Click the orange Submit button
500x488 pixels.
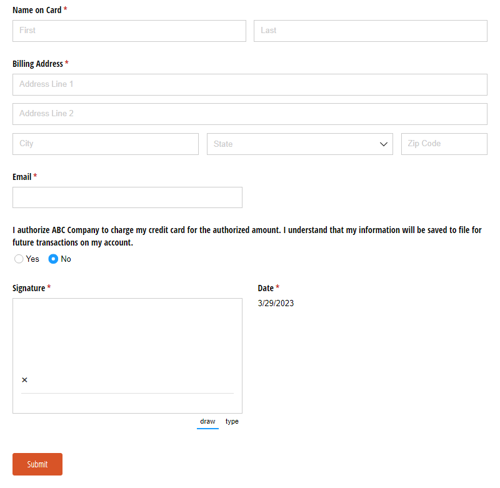click(x=37, y=464)
